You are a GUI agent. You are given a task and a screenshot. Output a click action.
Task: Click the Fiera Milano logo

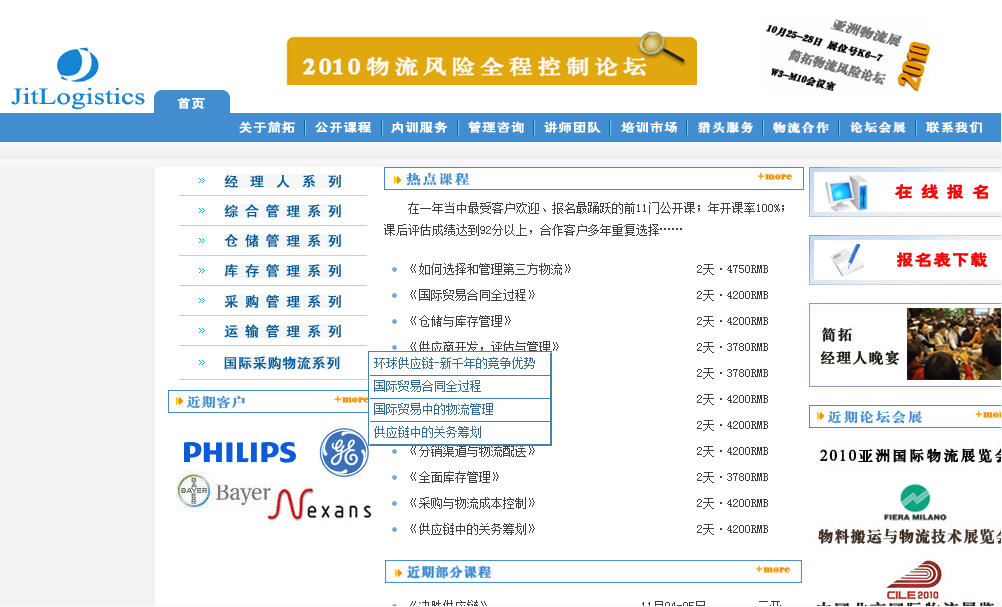click(914, 503)
